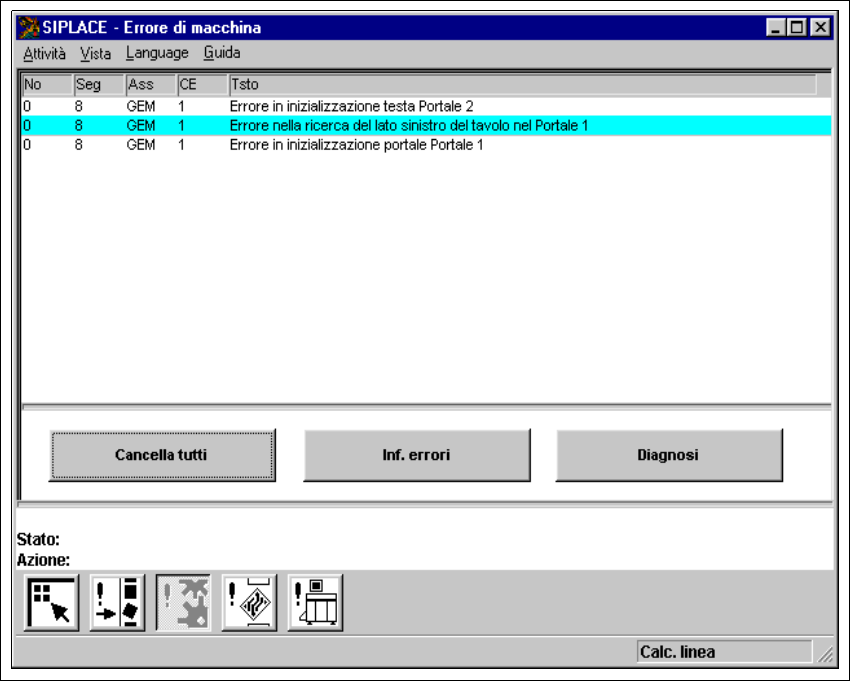The width and height of the screenshot is (850, 681).
Task: Open Inf. errori button
Action: (x=416, y=455)
